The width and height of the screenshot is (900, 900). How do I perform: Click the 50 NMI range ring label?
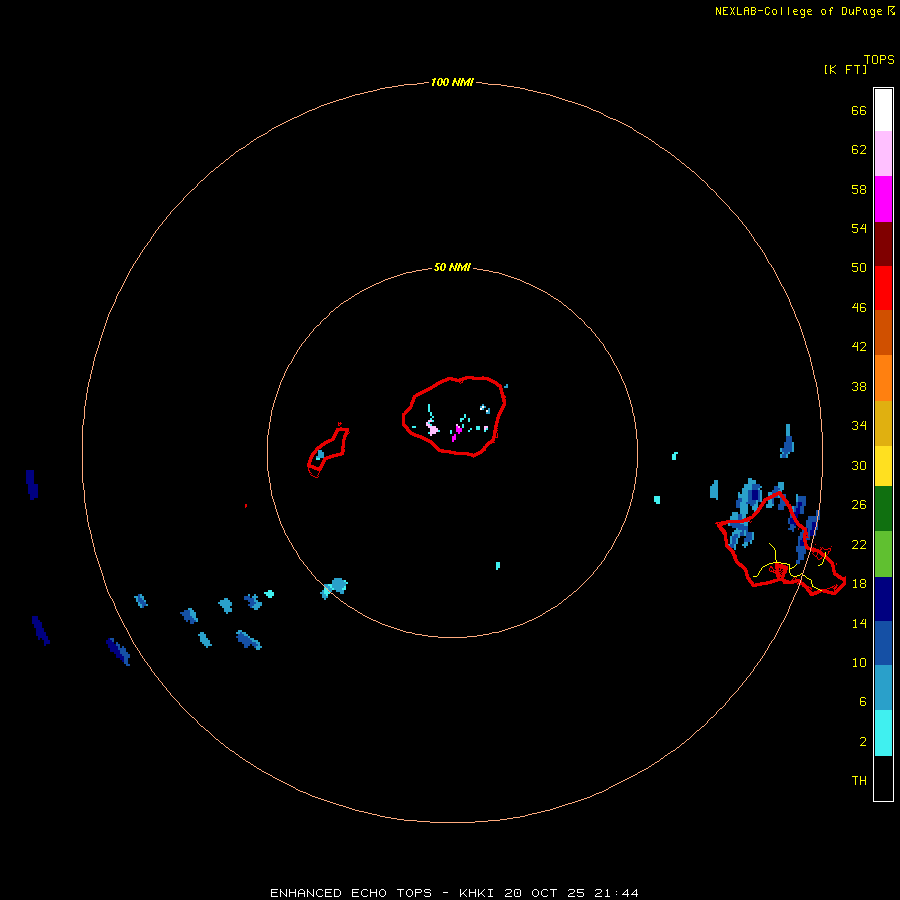point(452,267)
